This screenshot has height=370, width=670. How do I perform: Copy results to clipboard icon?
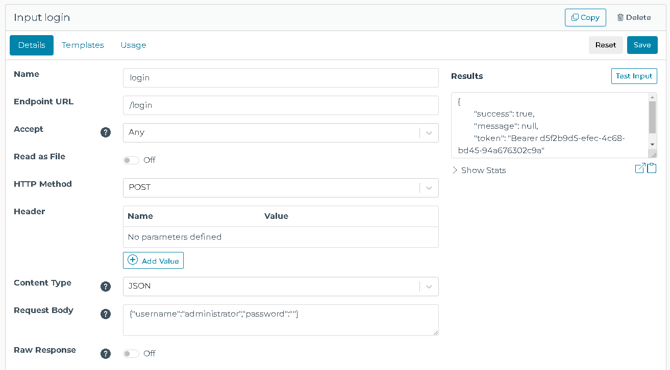coord(652,168)
